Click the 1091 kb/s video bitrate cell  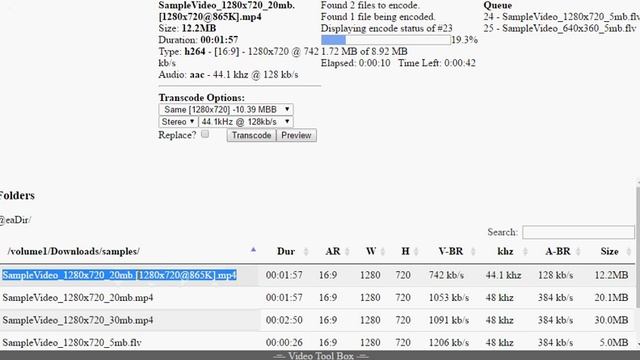point(449,320)
